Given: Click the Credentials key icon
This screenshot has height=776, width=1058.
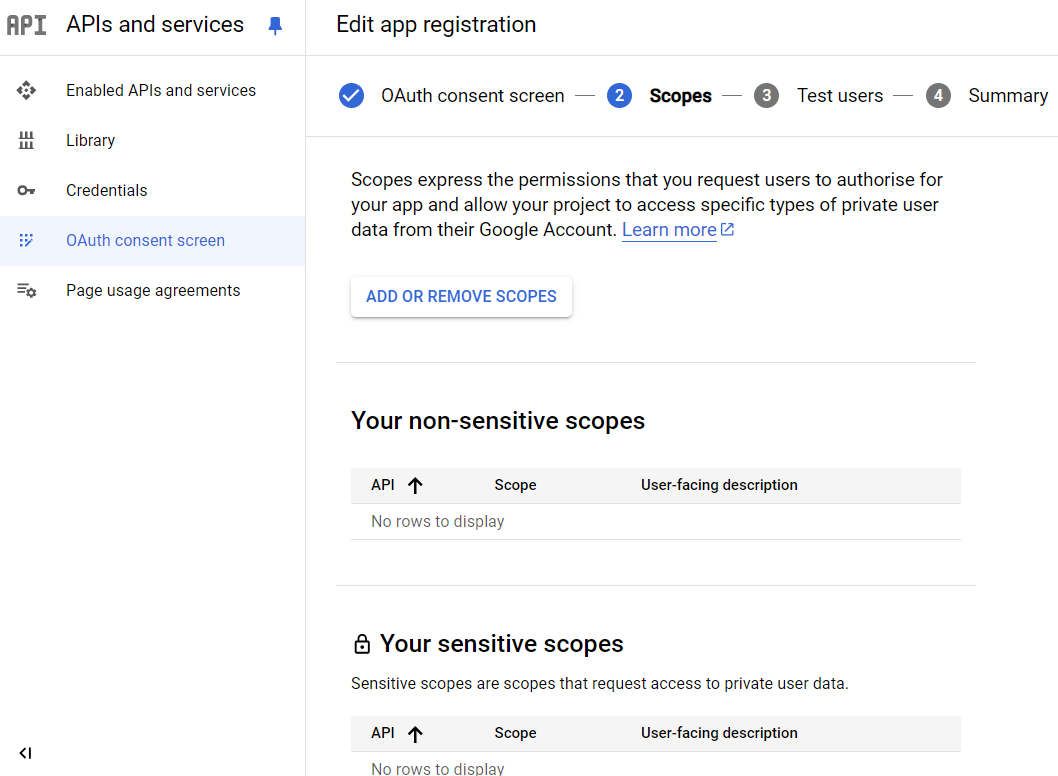Looking at the screenshot, I should coord(26,190).
